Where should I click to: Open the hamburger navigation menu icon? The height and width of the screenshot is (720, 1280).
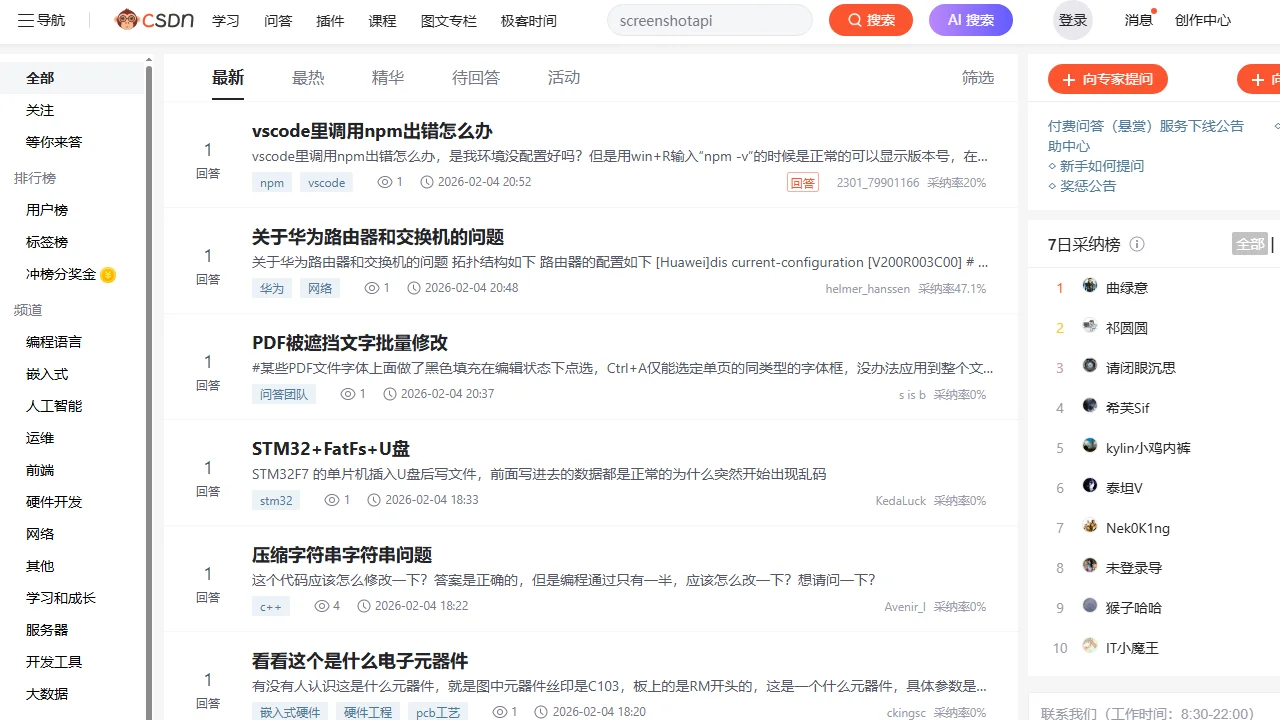(25, 20)
